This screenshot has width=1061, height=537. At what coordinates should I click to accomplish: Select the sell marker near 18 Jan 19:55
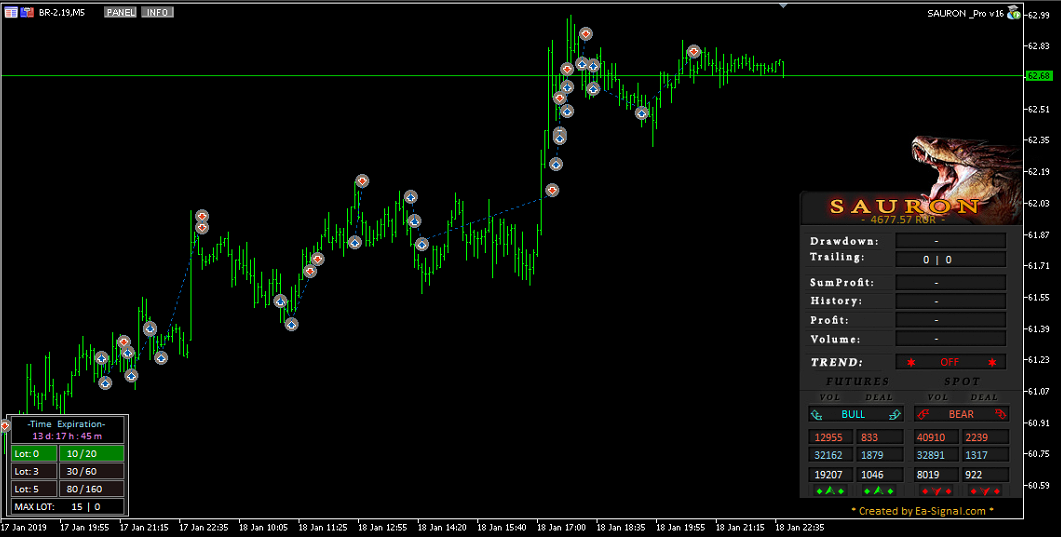(x=694, y=51)
